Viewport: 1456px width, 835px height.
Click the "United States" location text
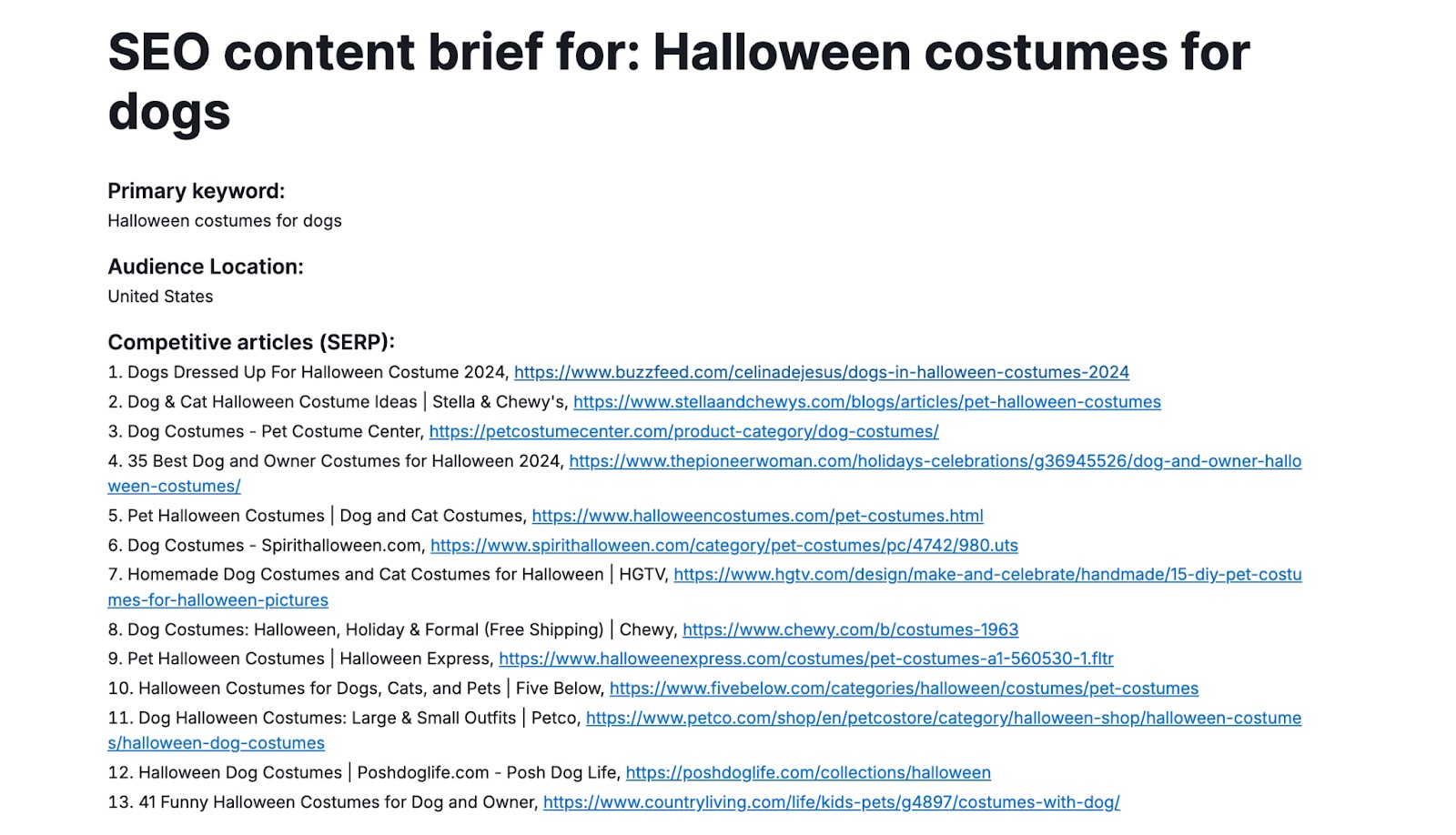(160, 297)
